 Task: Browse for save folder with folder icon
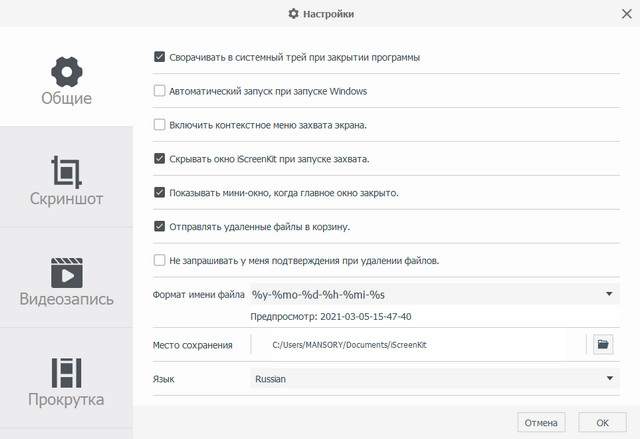coord(603,344)
